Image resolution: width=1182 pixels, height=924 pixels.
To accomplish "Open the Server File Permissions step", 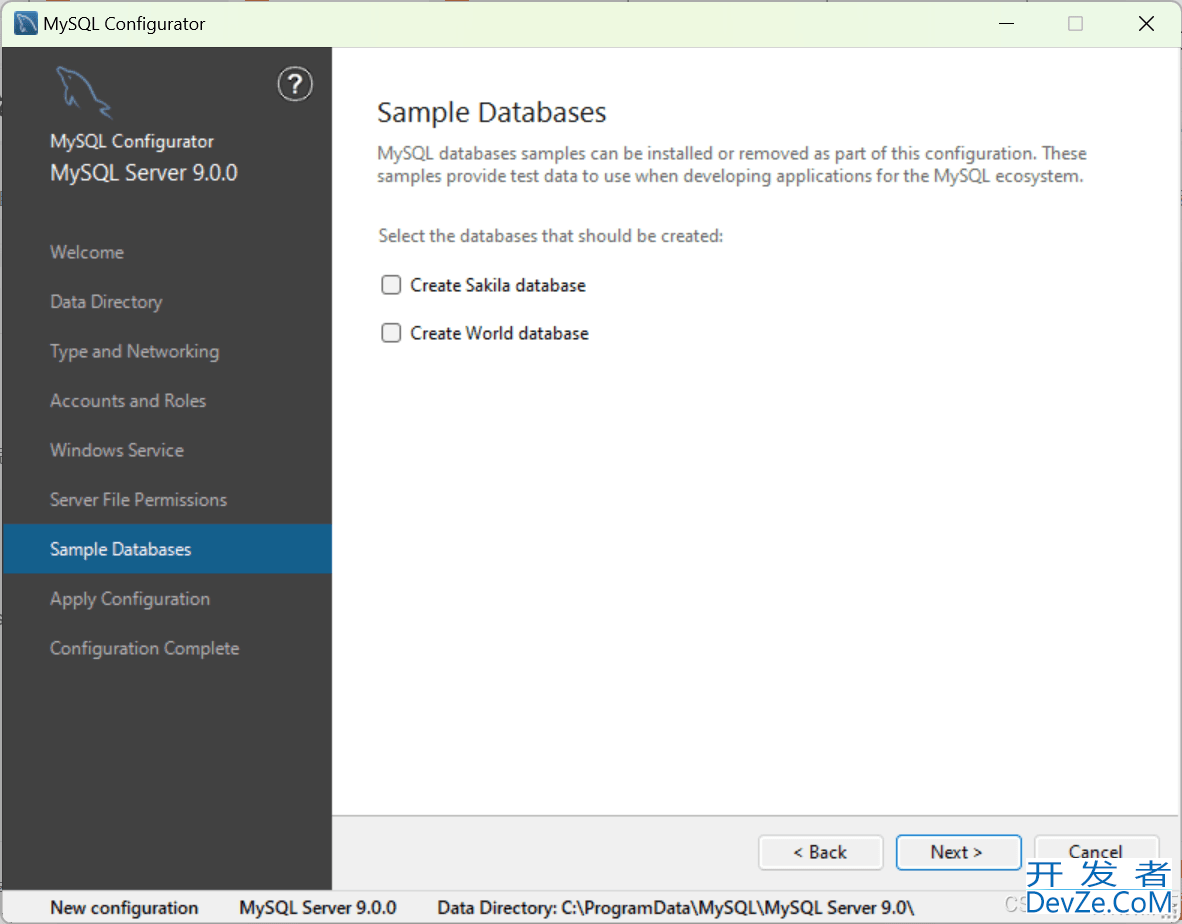I will tap(139, 500).
